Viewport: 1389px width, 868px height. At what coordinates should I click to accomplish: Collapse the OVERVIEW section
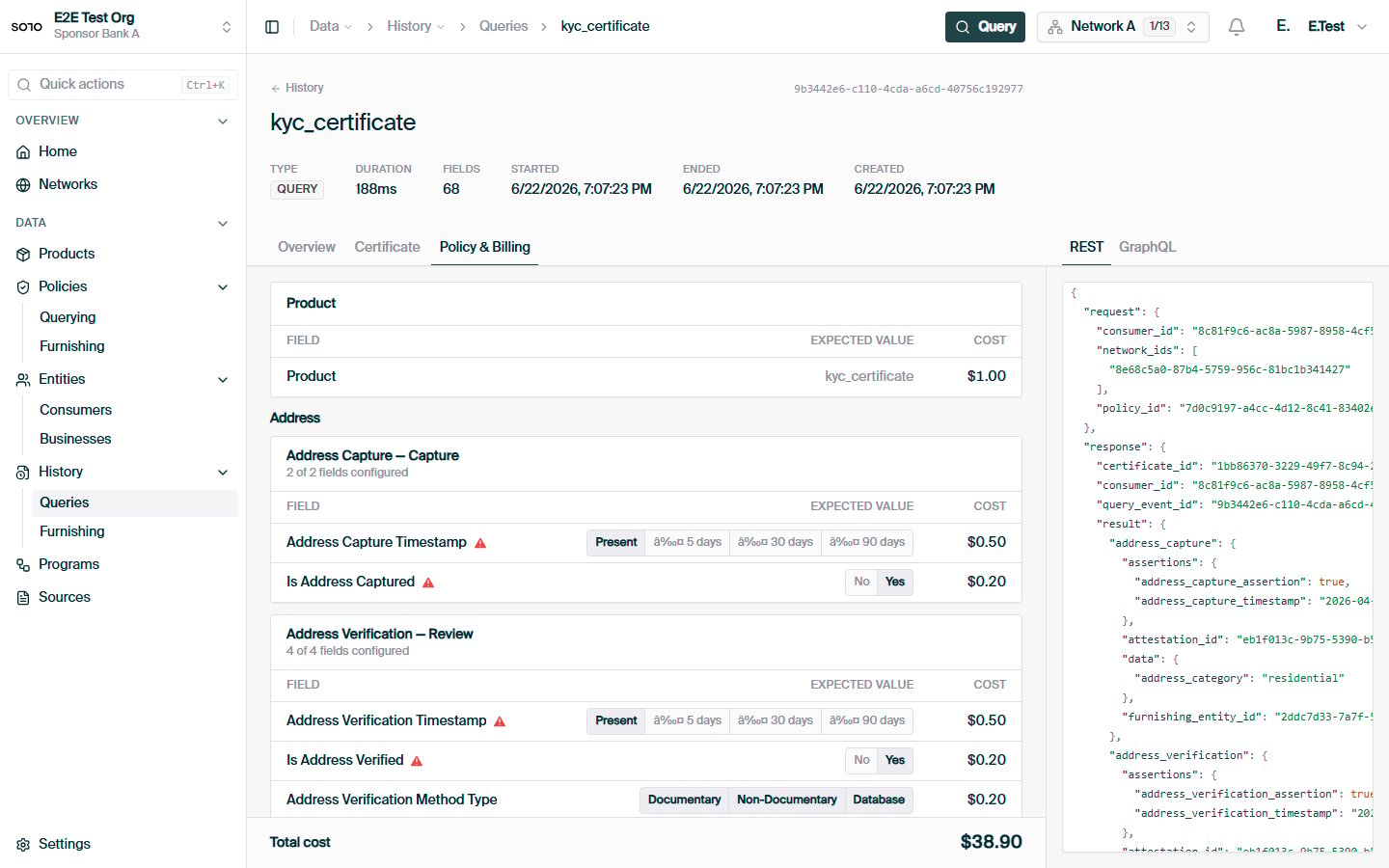[223, 122]
